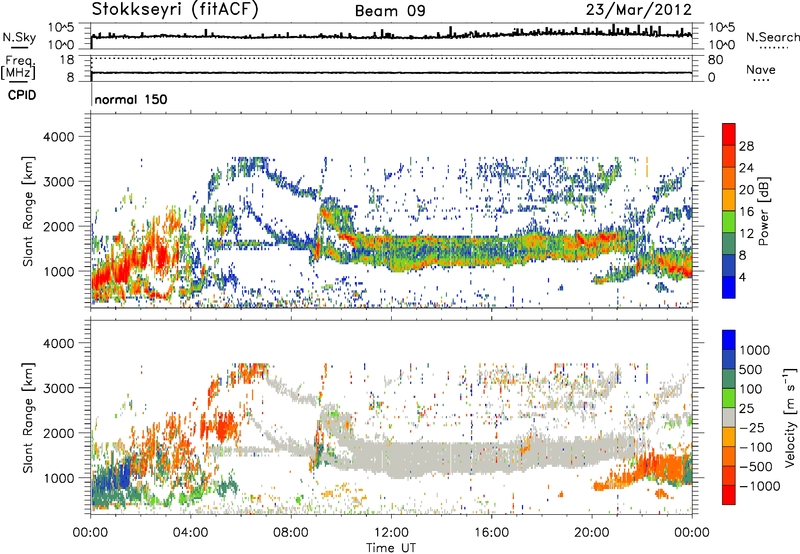Pick the red top segment of Power colorbar

(729, 134)
